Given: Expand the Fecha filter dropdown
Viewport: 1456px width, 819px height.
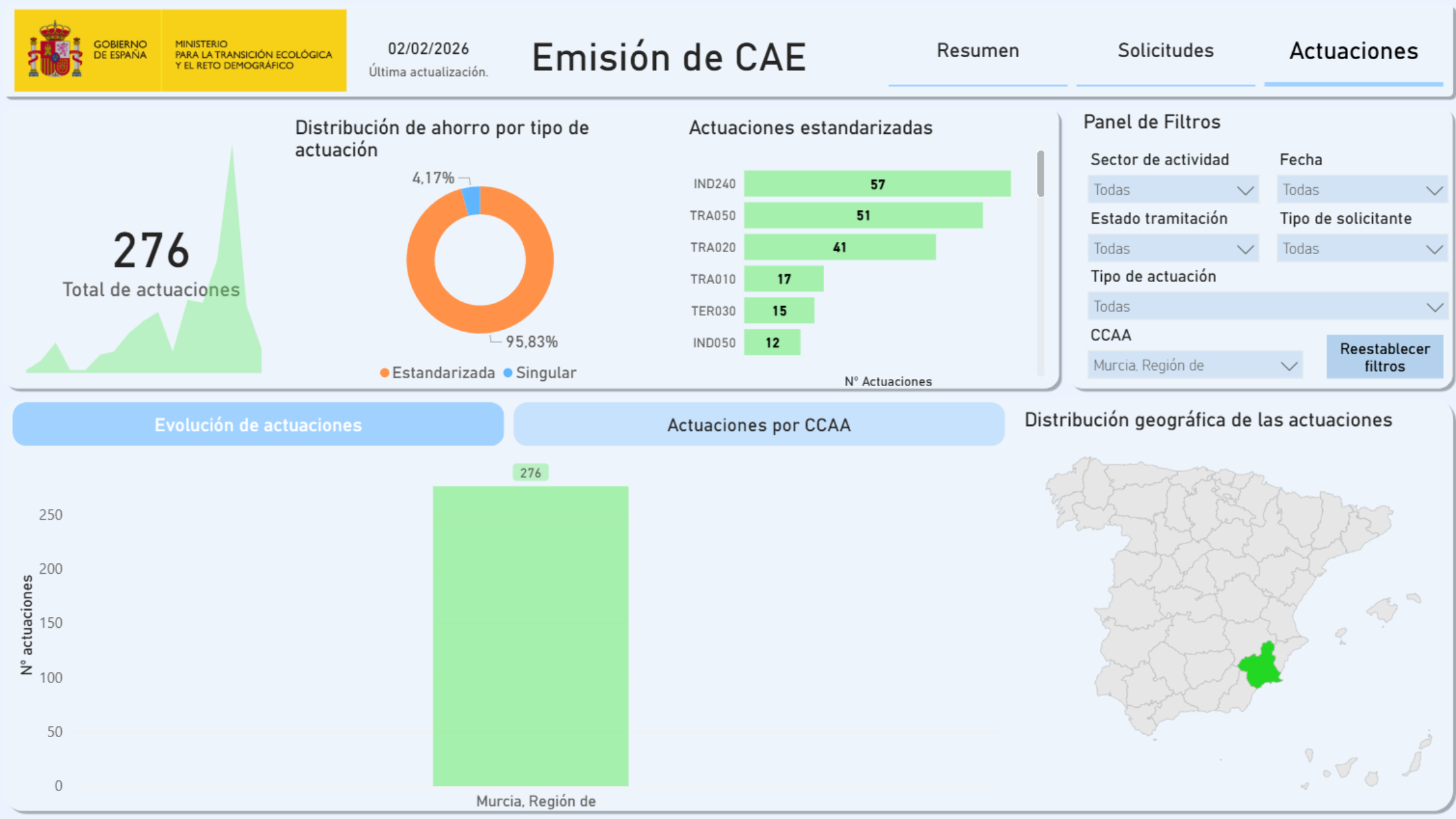Looking at the screenshot, I should 1362,190.
